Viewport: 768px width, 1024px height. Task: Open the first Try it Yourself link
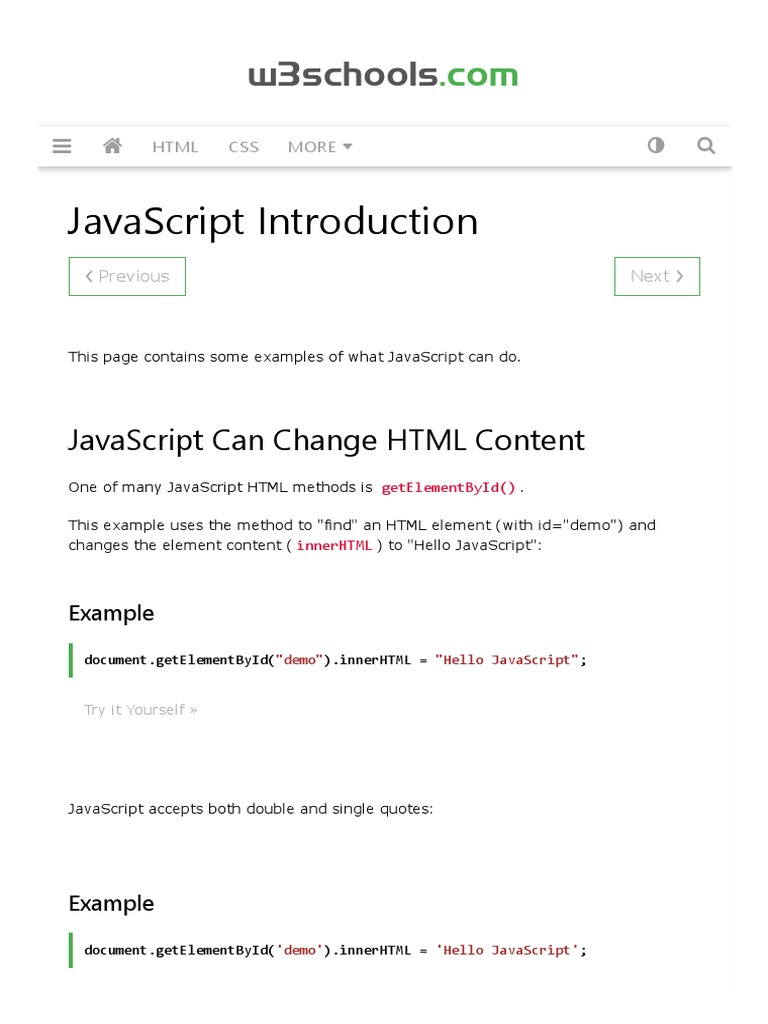(x=140, y=710)
